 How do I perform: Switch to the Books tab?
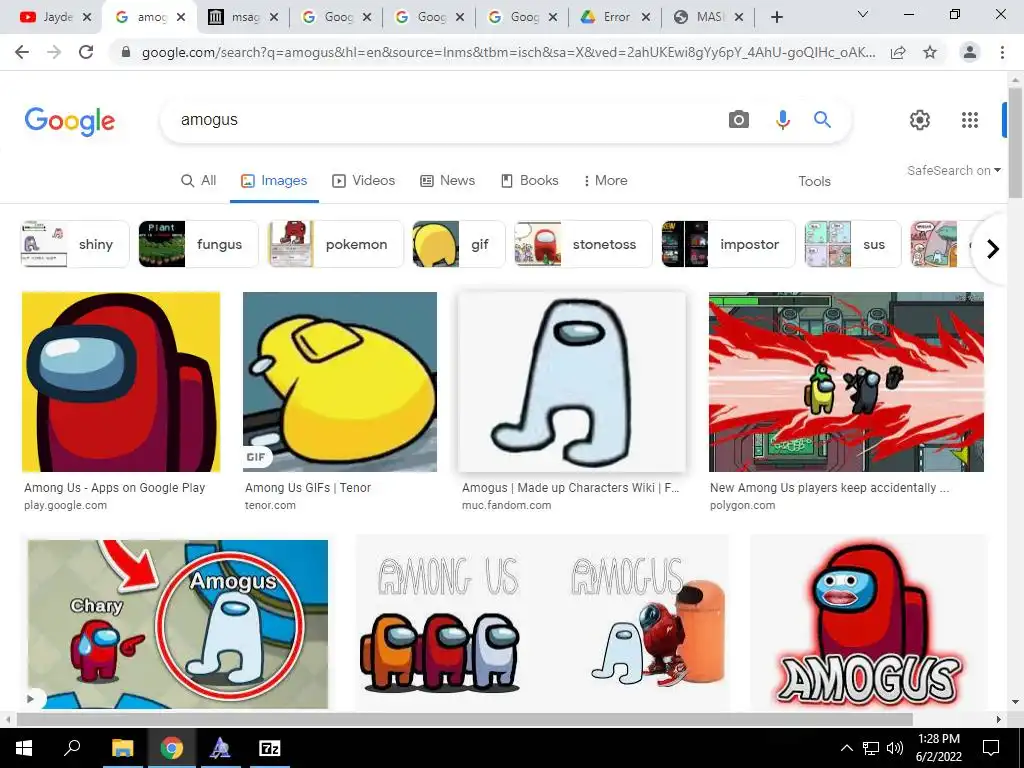tap(530, 180)
